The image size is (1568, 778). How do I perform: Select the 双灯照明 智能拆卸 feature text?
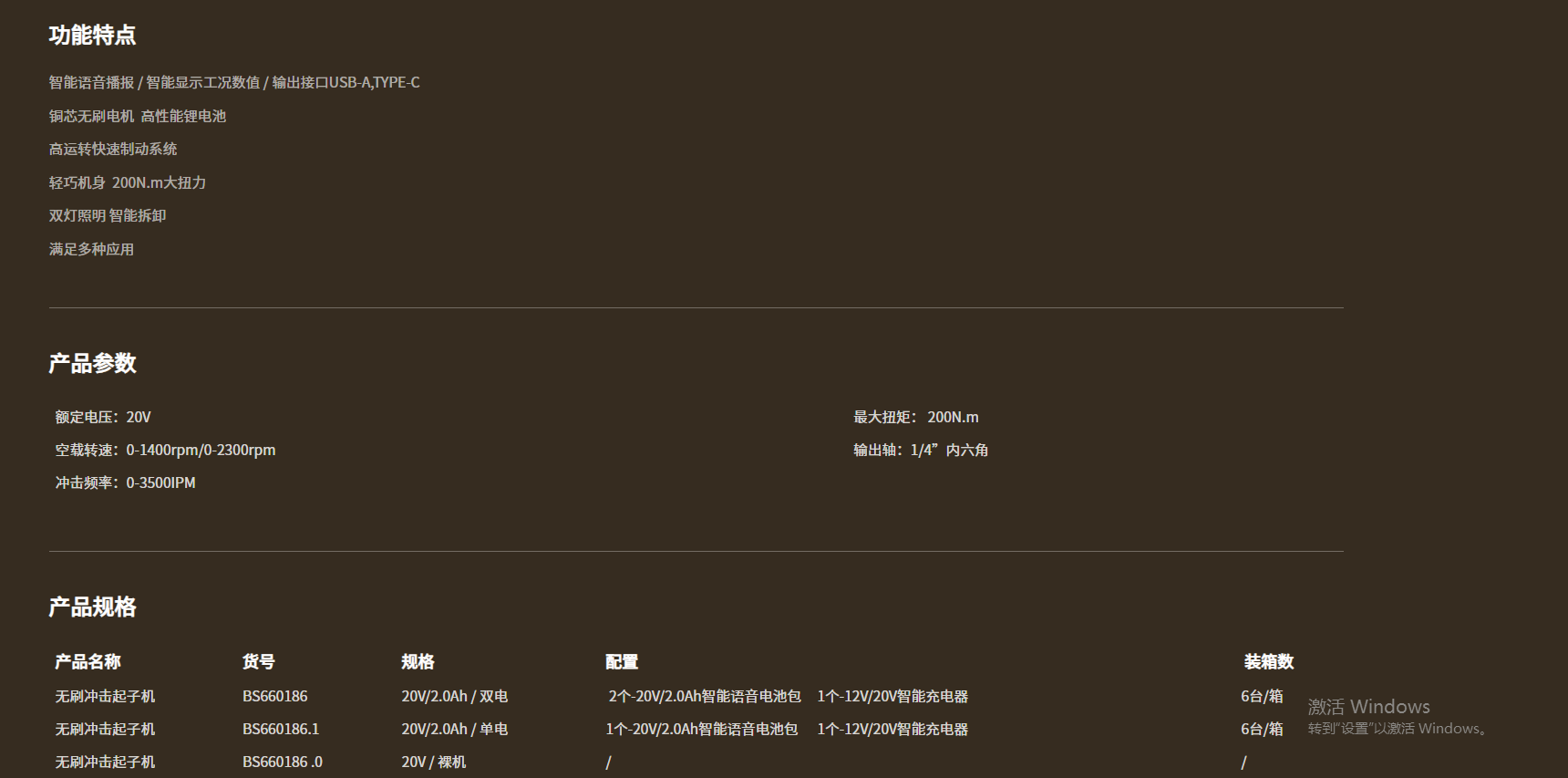pyautogui.click(x=107, y=215)
